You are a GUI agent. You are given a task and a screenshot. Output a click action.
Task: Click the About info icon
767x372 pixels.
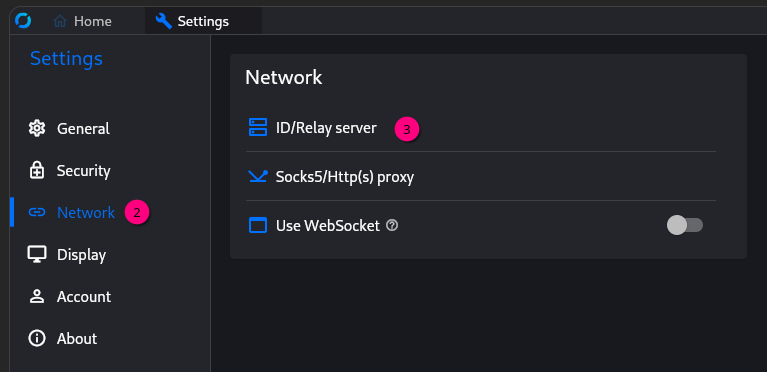[x=37, y=338]
